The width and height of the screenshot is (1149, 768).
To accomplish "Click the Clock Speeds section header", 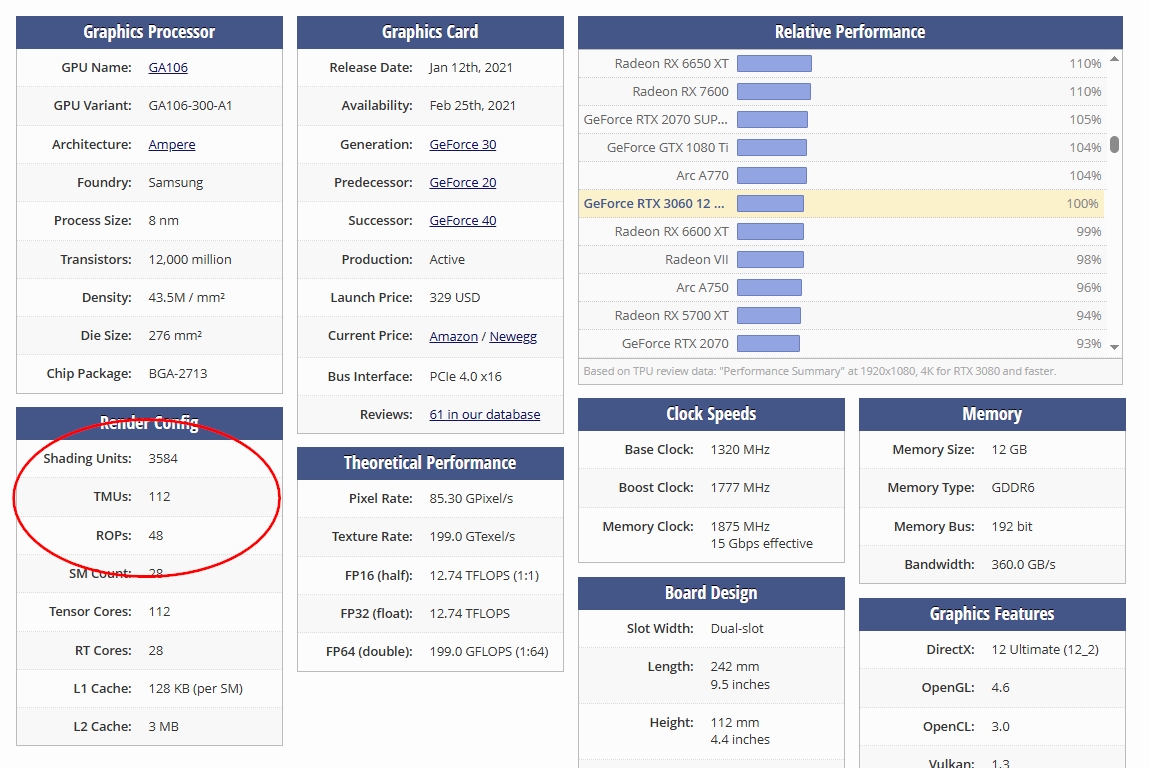I will [x=711, y=414].
